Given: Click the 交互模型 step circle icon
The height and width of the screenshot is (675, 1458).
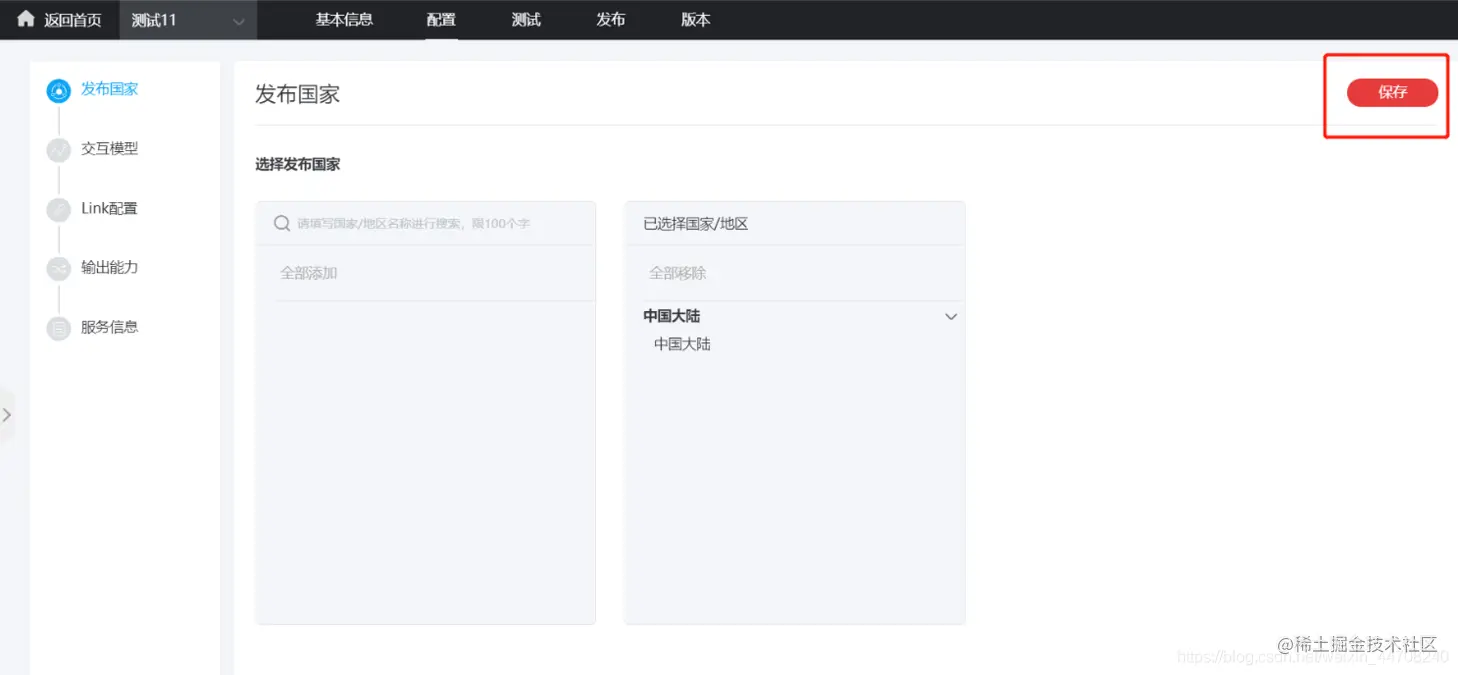Looking at the screenshot, I should (x=57, y=149).
